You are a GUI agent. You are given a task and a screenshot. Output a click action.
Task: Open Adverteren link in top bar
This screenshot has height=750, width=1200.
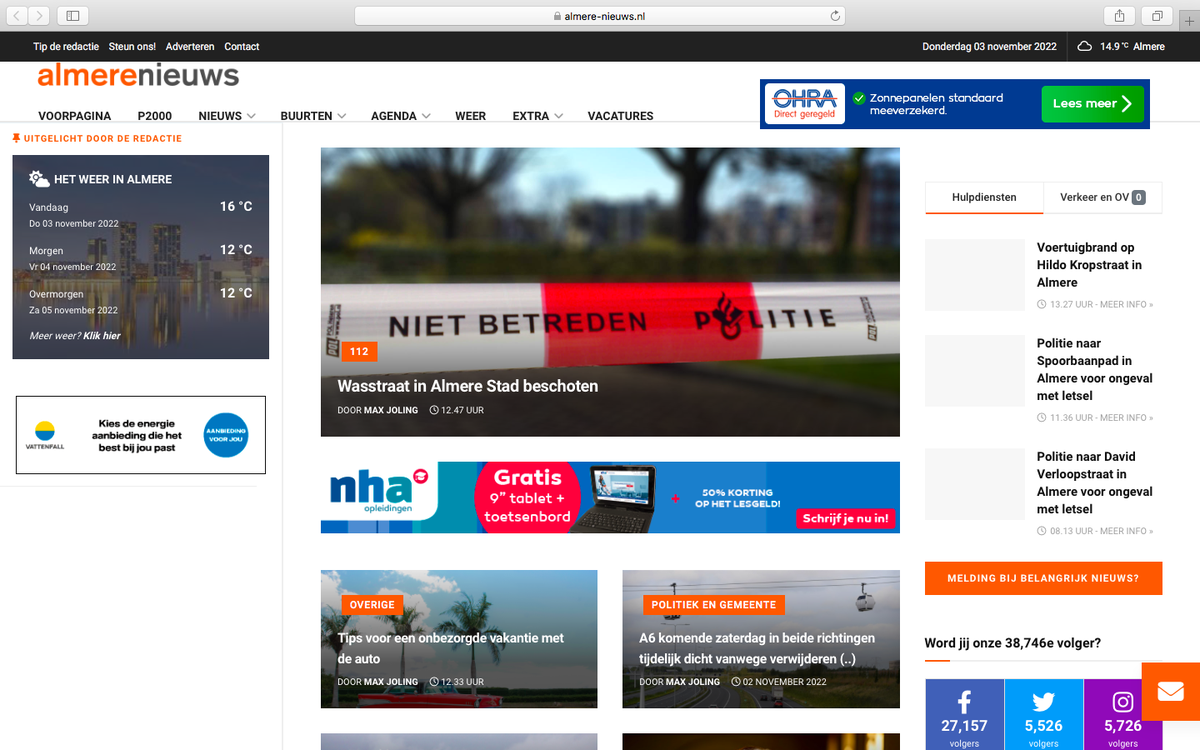click(190, 47)
